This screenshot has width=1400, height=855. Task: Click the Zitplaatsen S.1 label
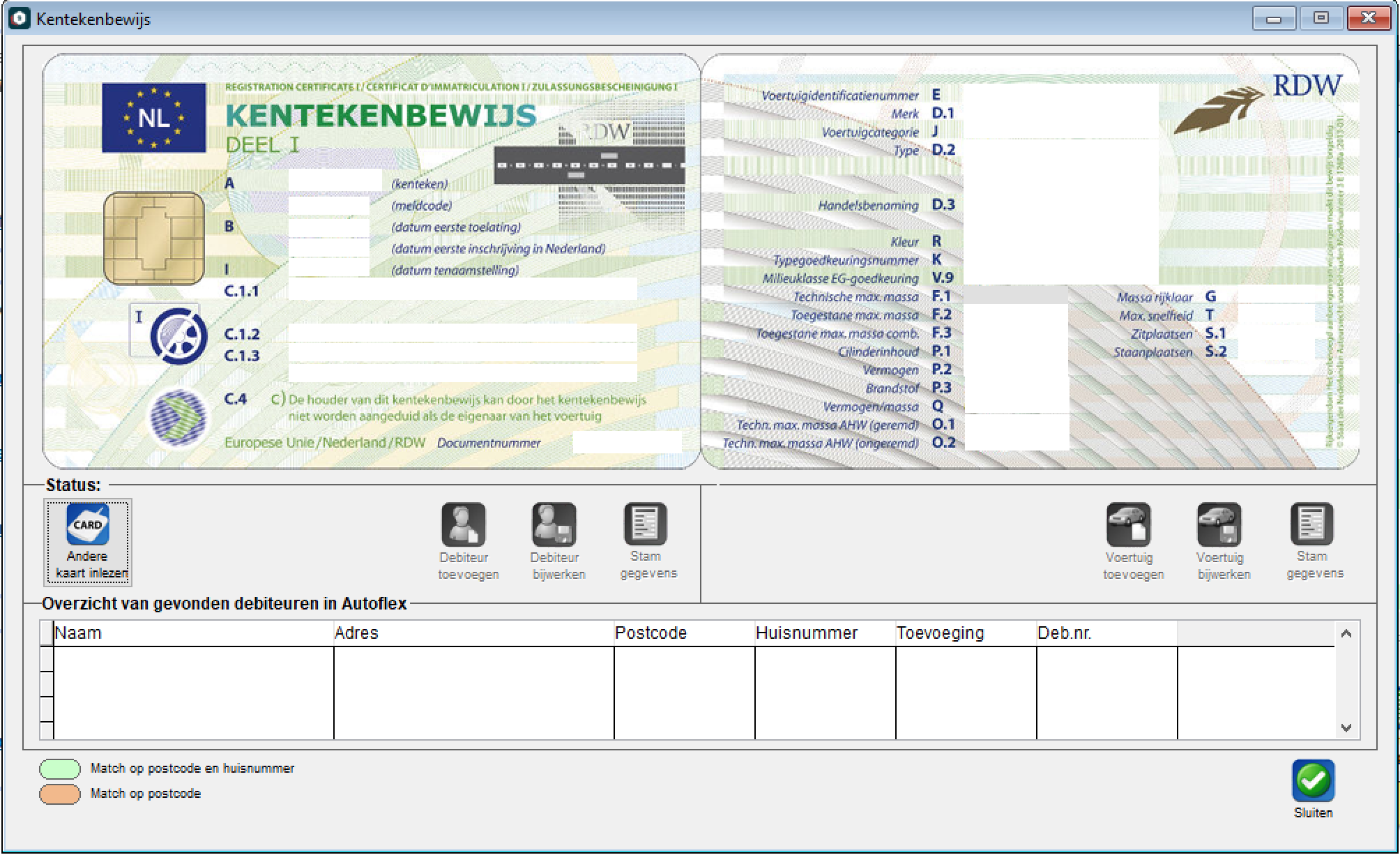1178,333
